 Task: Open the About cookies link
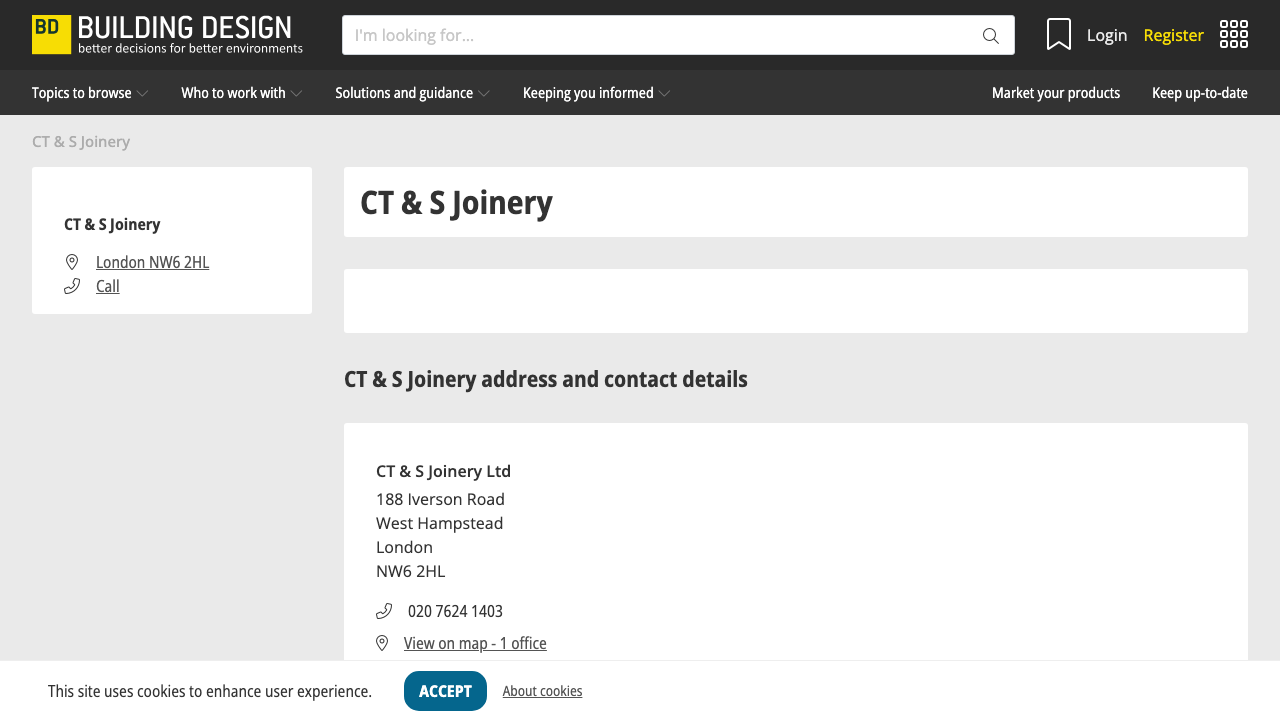(542, 690)
